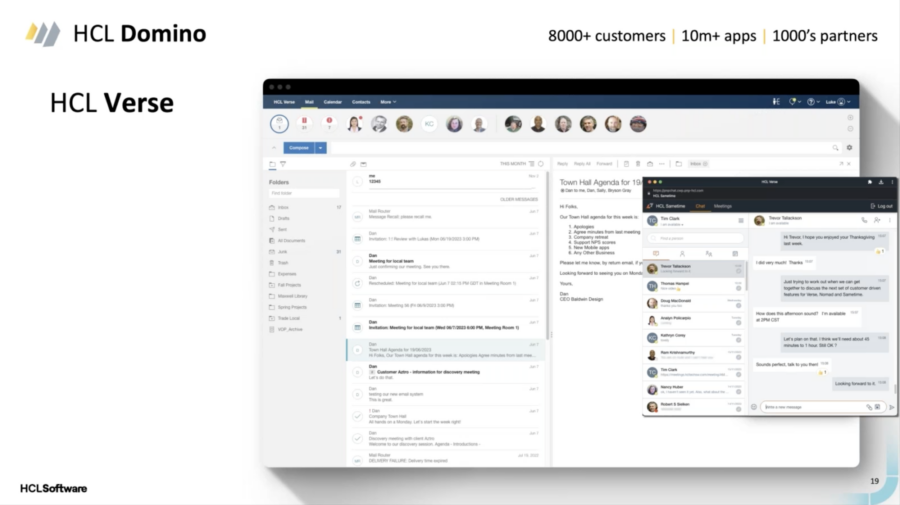Open the Verse settings gear
Image resolution: width=900 pixels, height=505 pixels.
tap(849, 147)
